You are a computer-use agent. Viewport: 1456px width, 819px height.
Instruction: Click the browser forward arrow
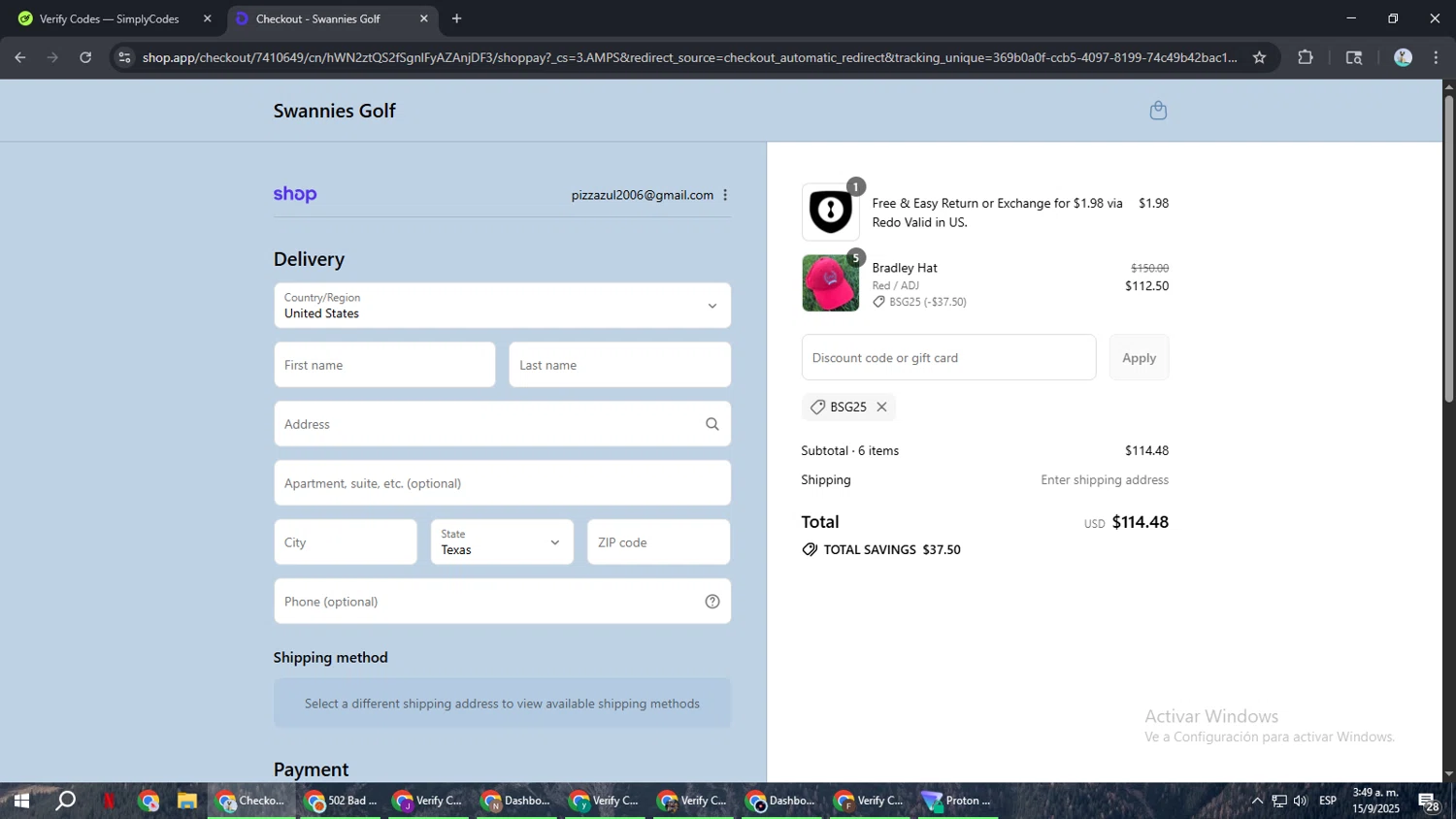(53, 57)
